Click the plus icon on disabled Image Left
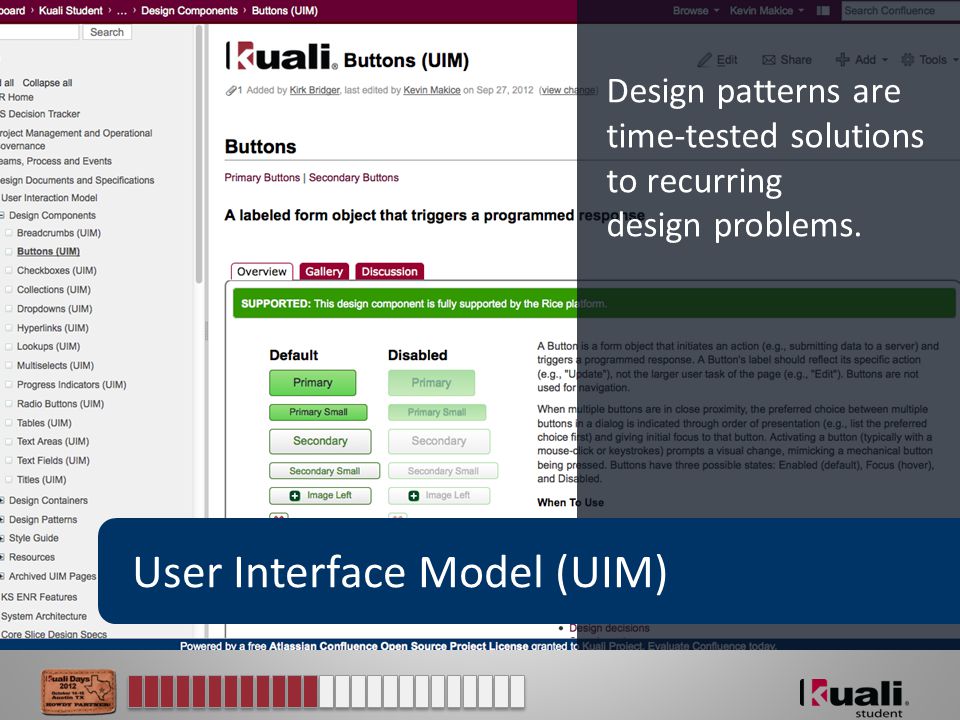960x720 pixels. 413,495
